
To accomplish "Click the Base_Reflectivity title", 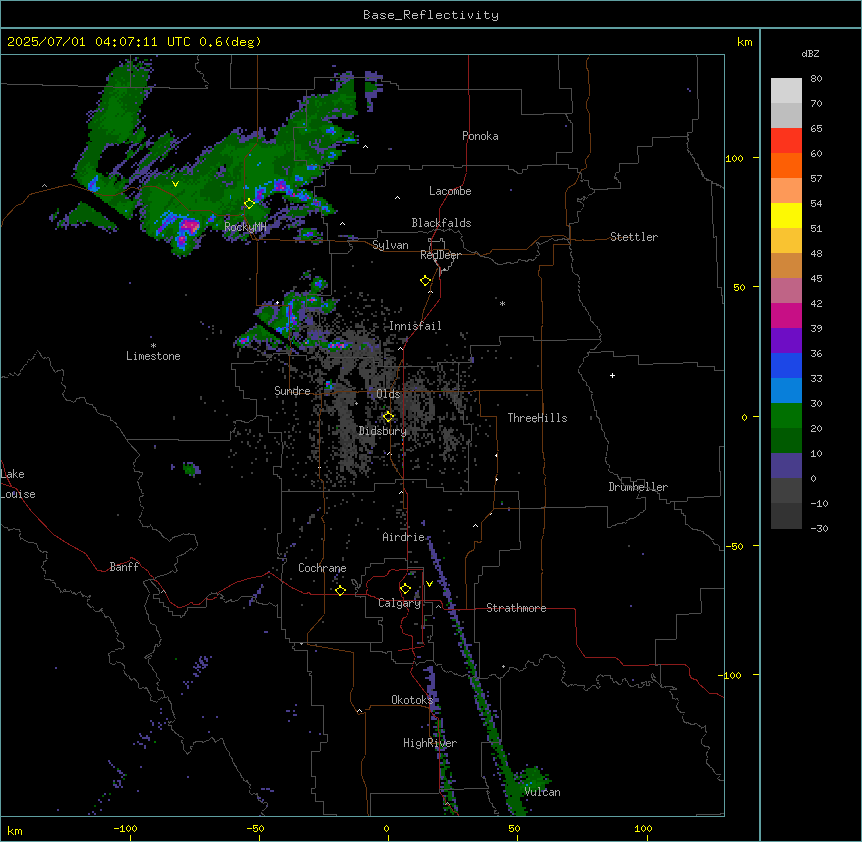I will point(431,15).
